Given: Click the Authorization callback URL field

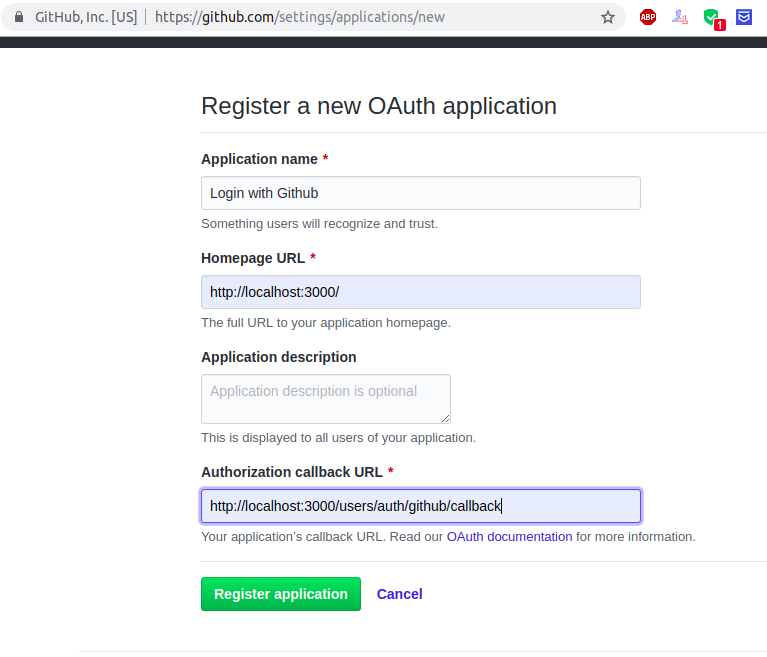Looking at the screenshot, I should click(420, 506).
